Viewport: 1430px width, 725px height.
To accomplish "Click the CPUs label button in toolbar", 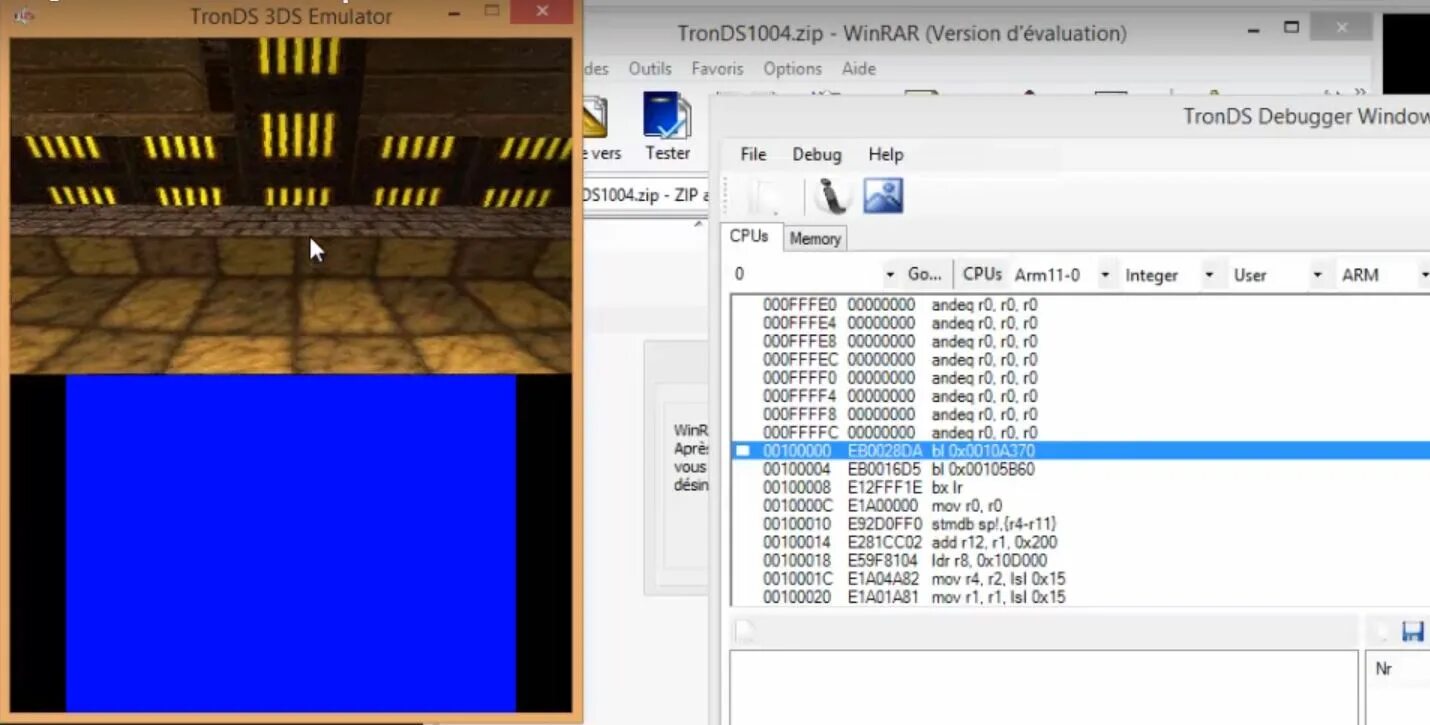I will (x=982, y=274).
